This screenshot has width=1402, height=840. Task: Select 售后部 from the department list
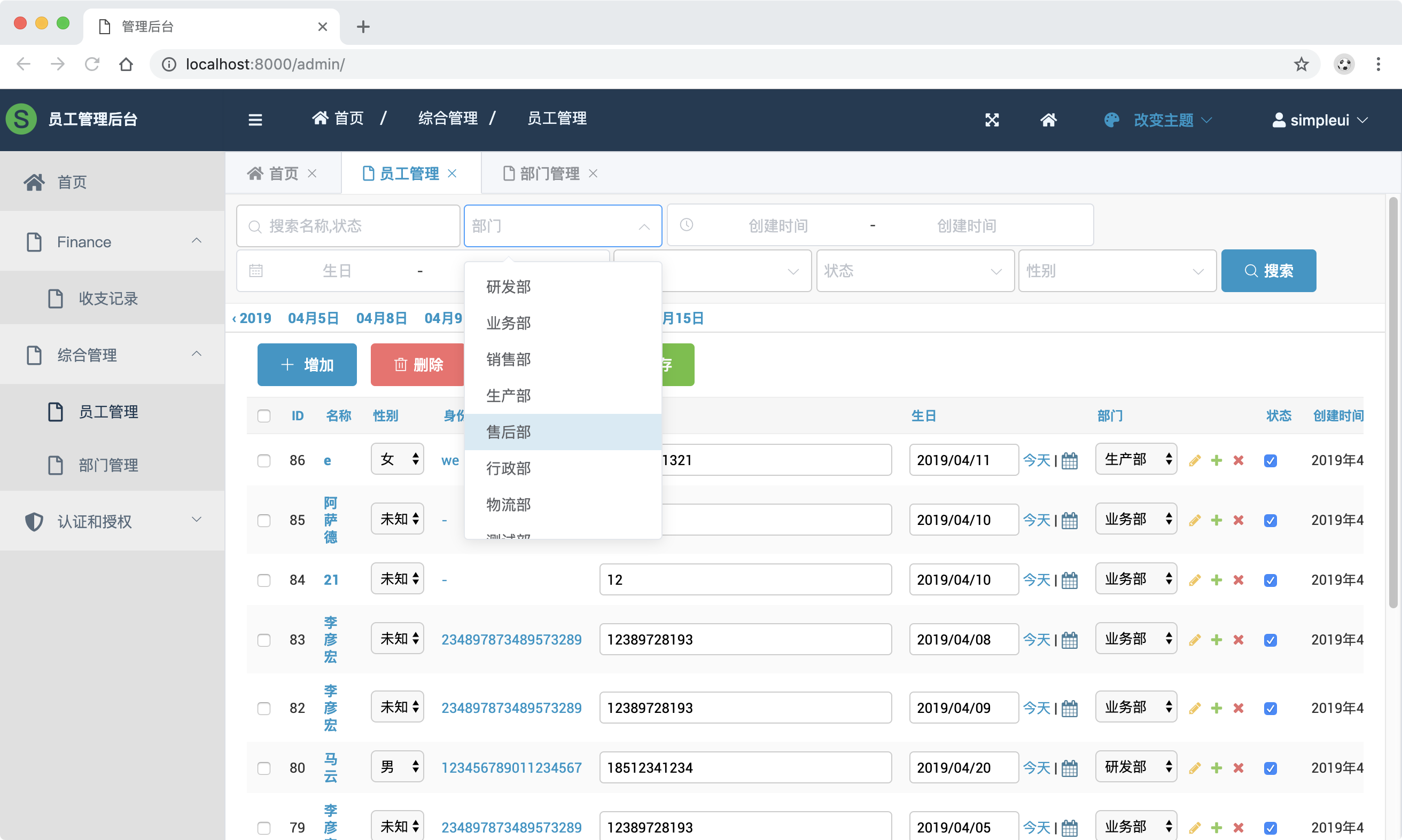coord(509,432)
